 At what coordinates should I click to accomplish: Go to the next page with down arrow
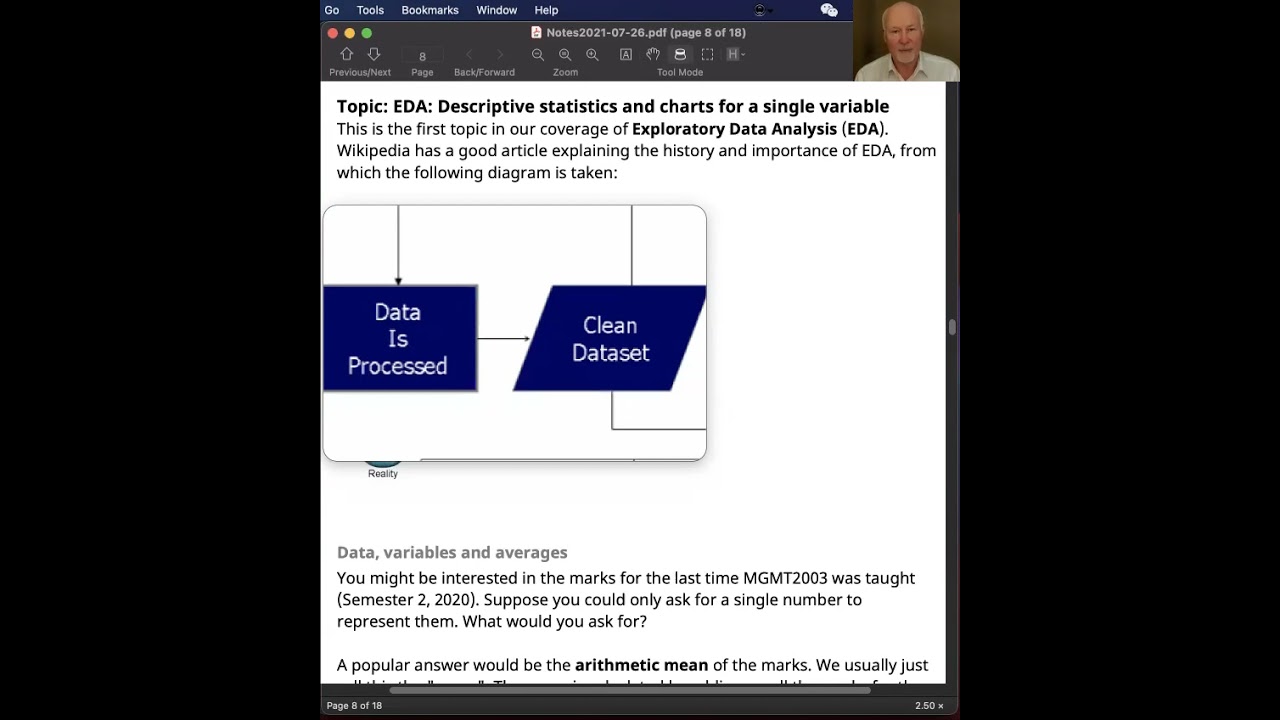point(374,54)
